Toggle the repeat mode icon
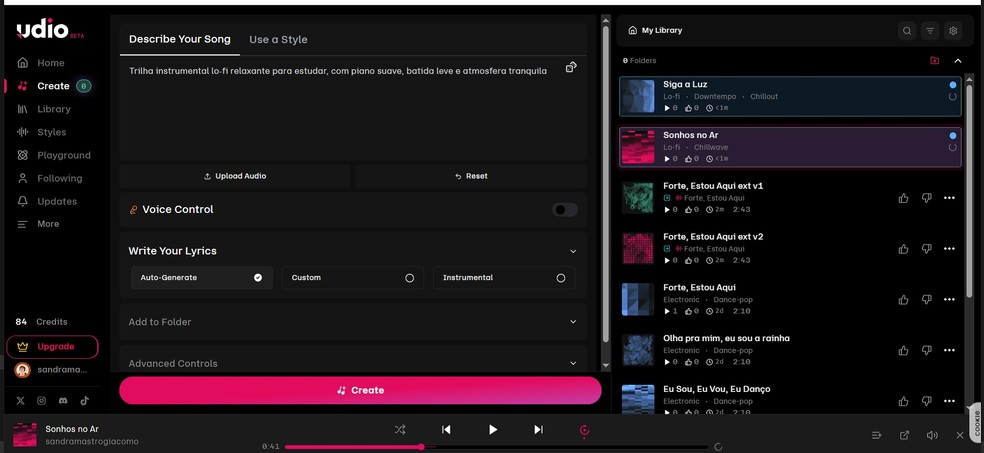984x453 pixels. pos(584,430)
